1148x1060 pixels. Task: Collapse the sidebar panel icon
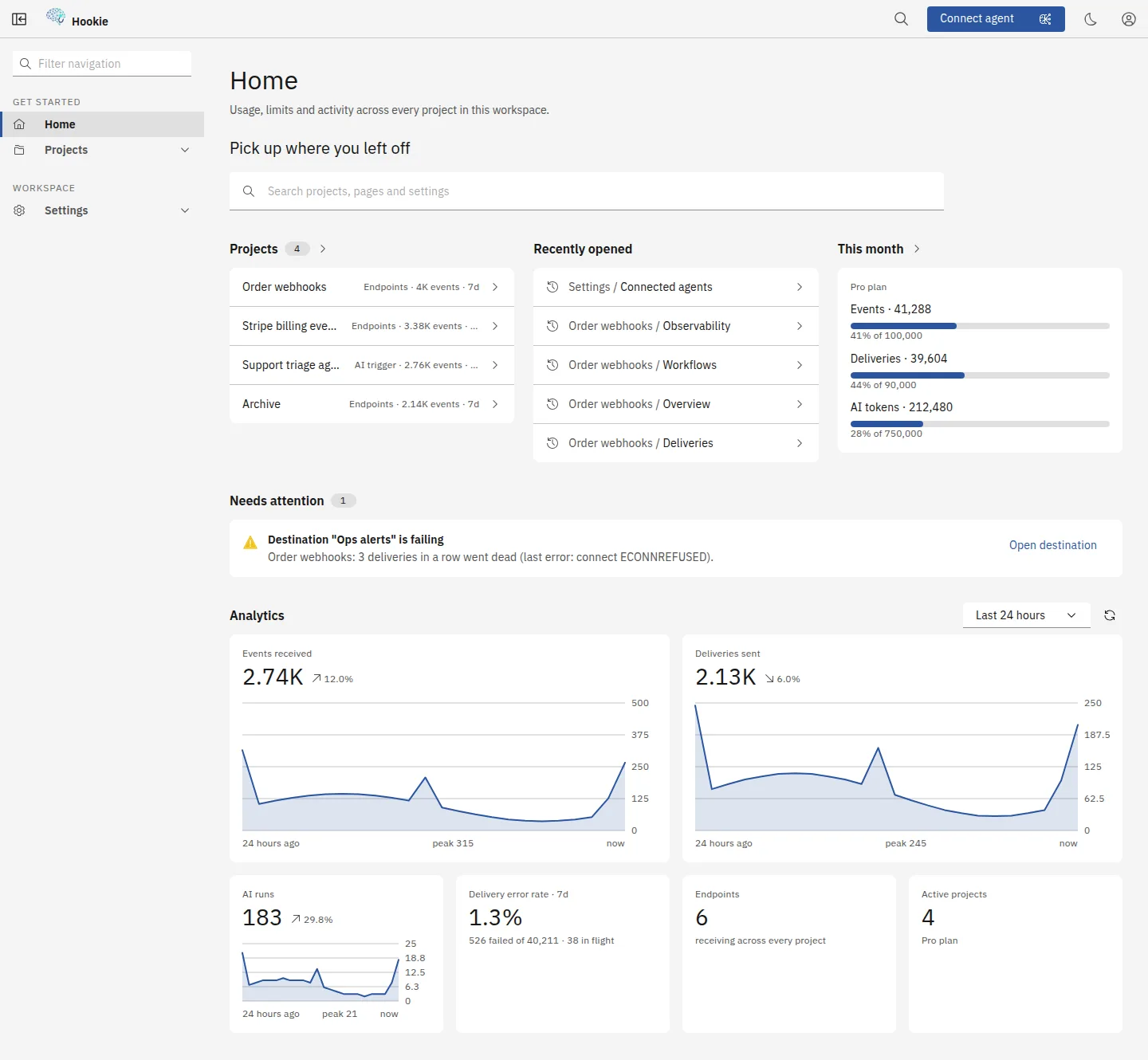point(20,19)
